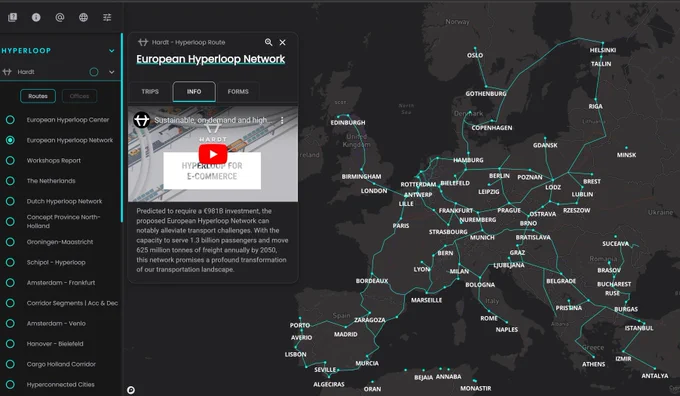Click the round icon at map bottom-left corner

click(x=131, y=390)
